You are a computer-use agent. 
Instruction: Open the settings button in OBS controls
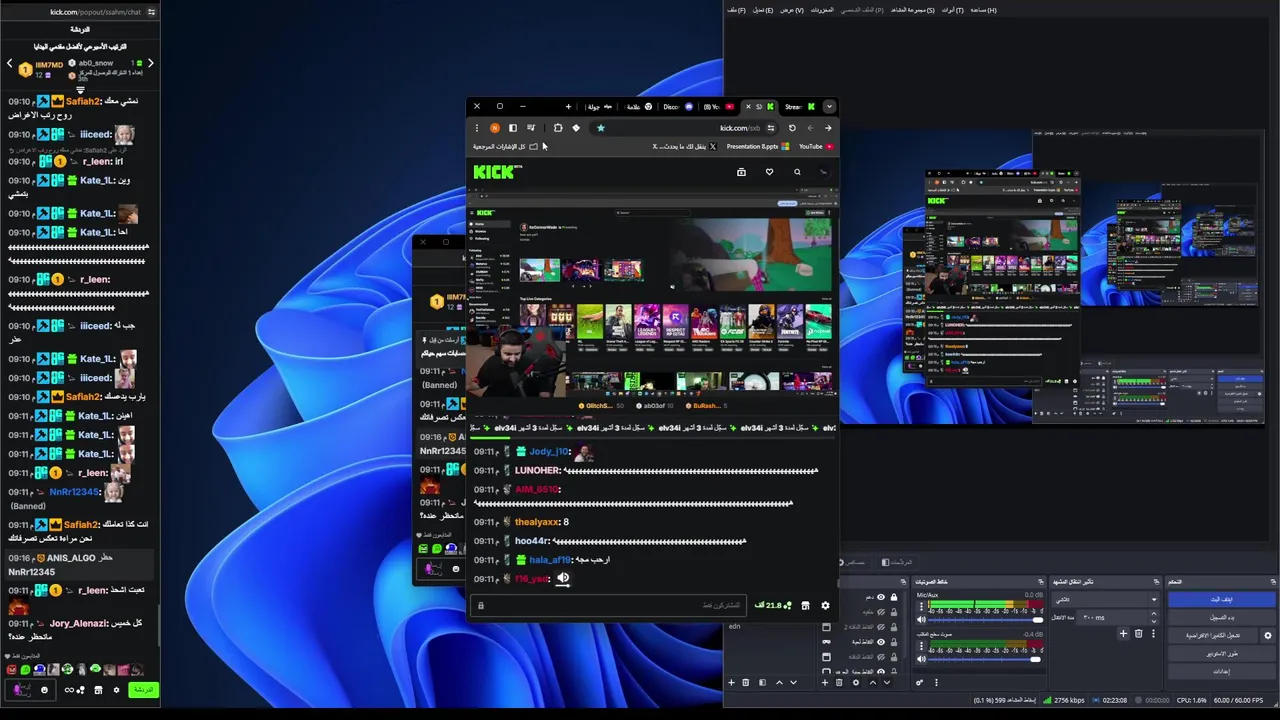[x=1222, y=672]
